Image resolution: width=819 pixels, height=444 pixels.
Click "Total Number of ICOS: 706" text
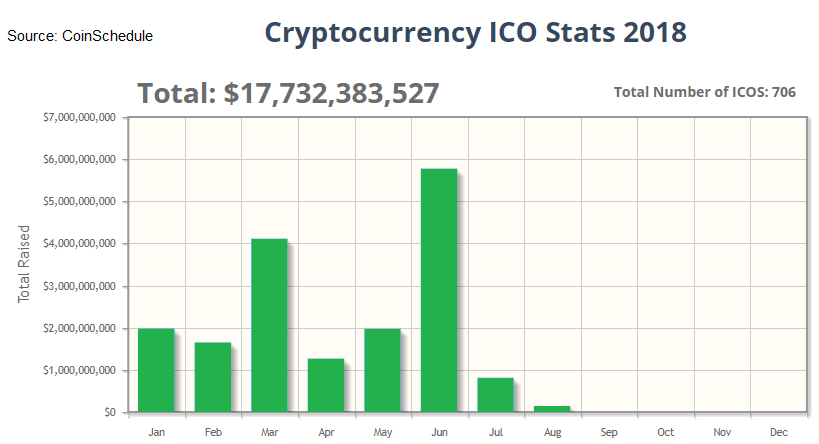(x=704, y=92)
